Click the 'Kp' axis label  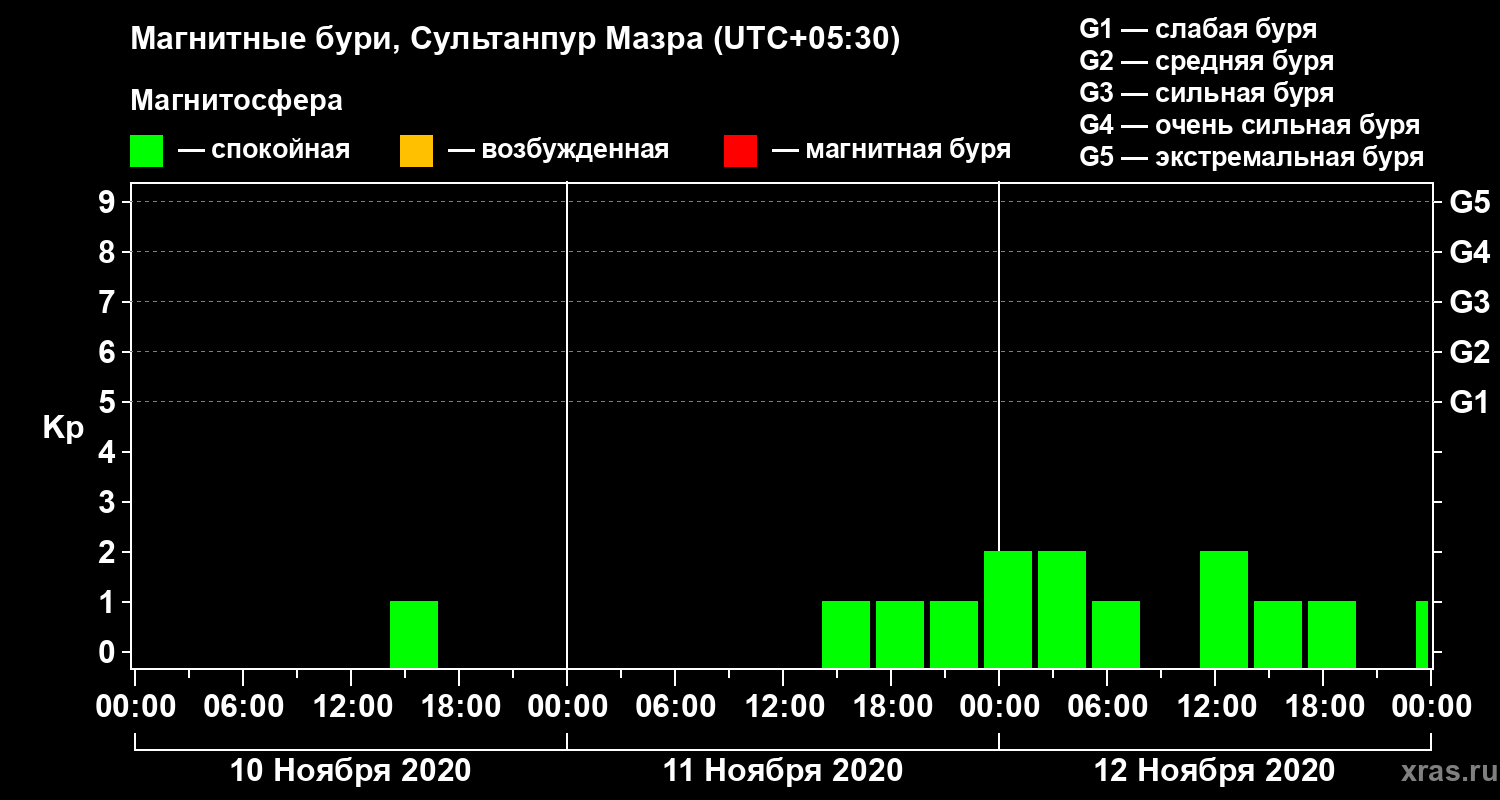[x=63, y=428]
